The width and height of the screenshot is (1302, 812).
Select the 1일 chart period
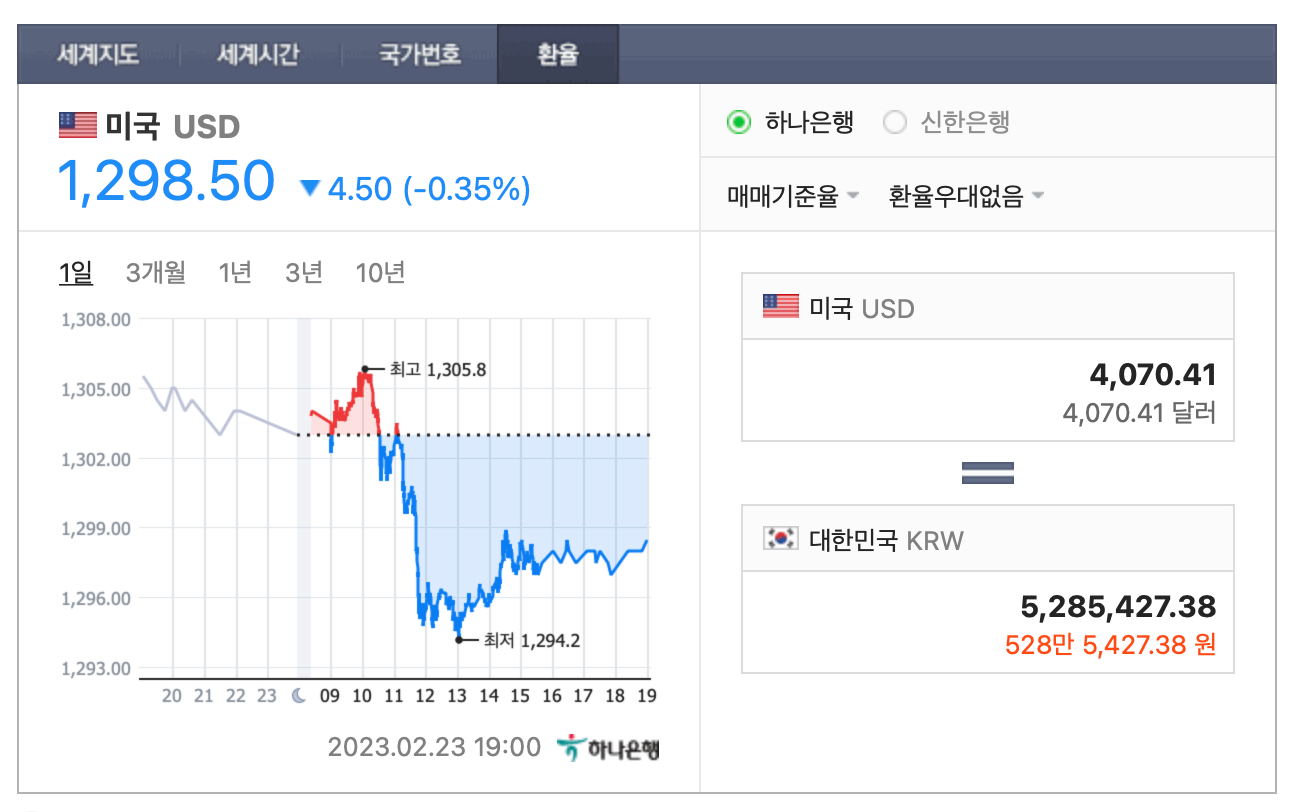(x=73, y=271)
